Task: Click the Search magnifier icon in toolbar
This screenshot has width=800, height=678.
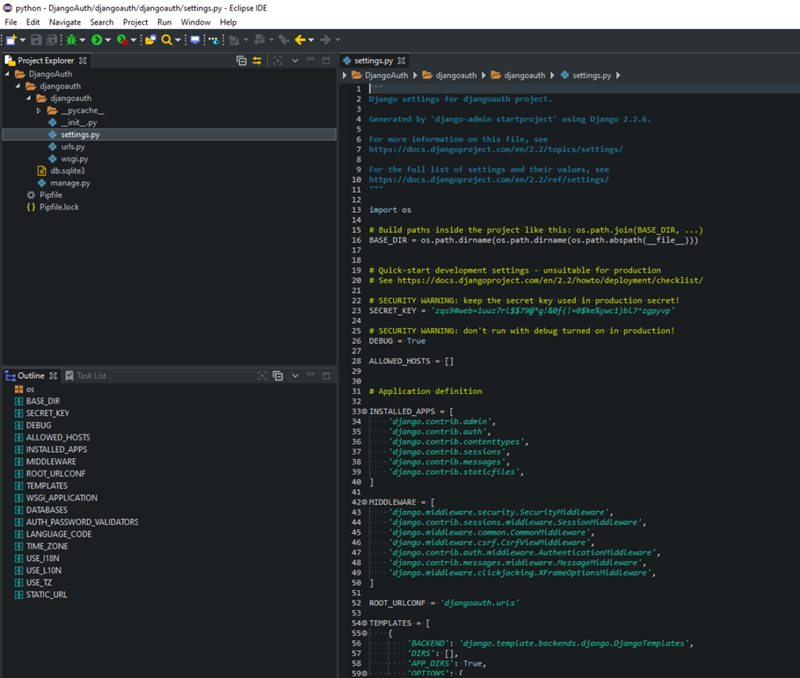Action: pos(167,40)
